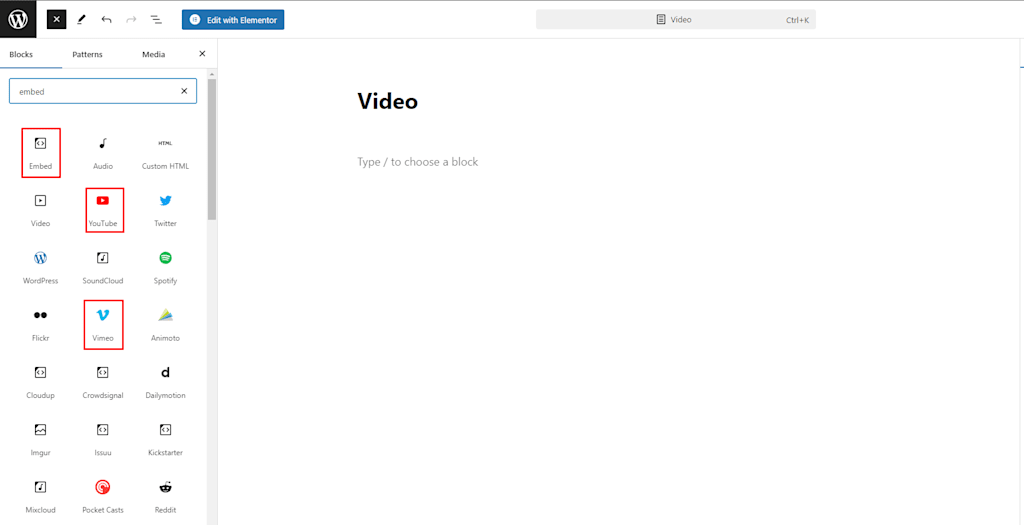1024x525 pixels.
Task: Insert the Dailymotion block
Action: click(x=165, y=382)
